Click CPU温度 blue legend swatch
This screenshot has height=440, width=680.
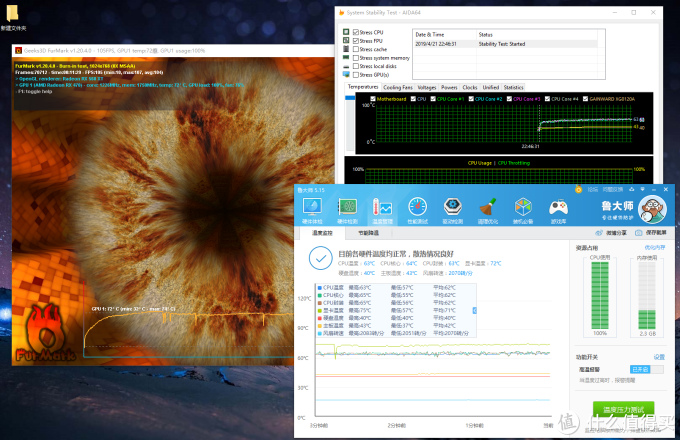pyautogui.click(x=320, y=287)
